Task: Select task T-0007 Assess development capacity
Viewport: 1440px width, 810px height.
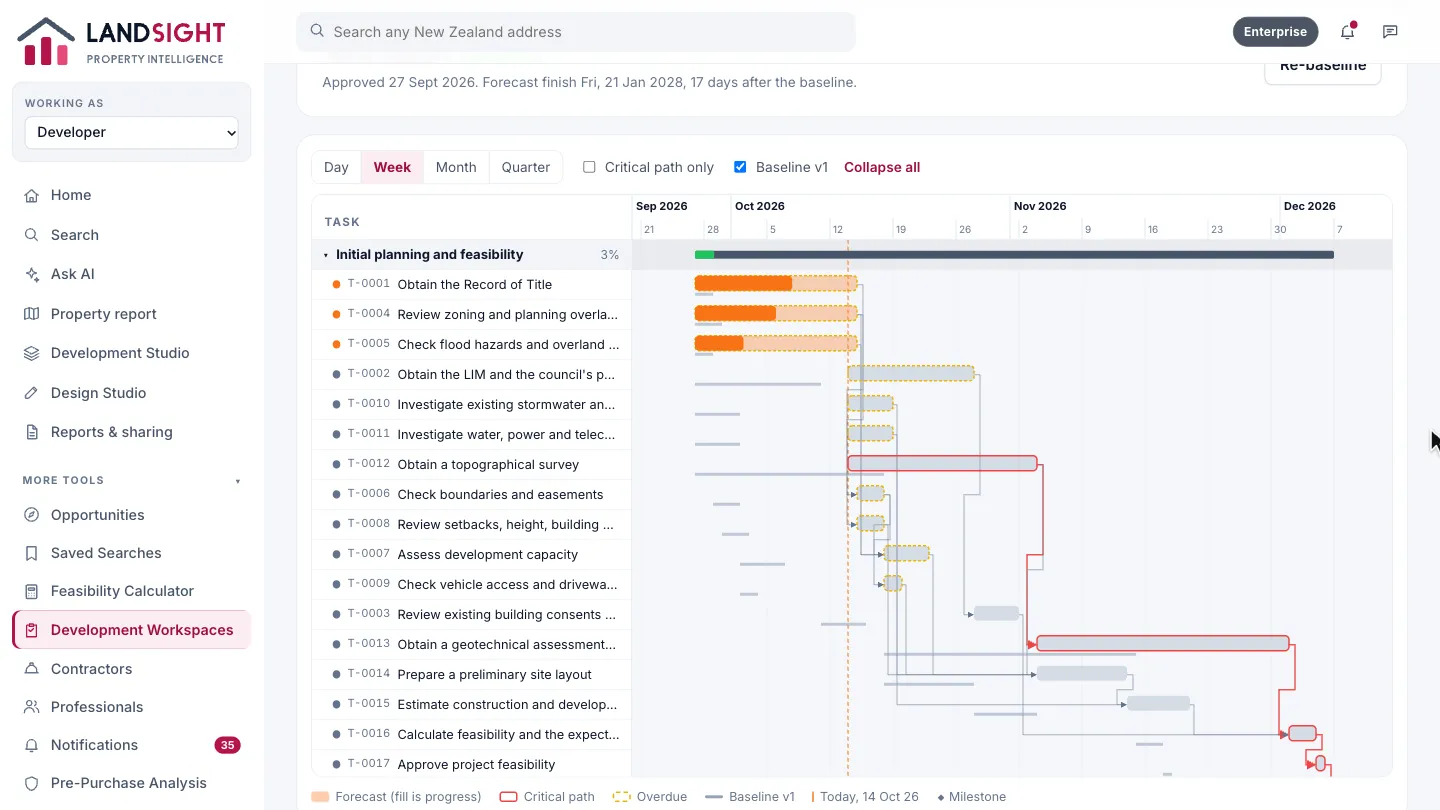Action: 472,555
